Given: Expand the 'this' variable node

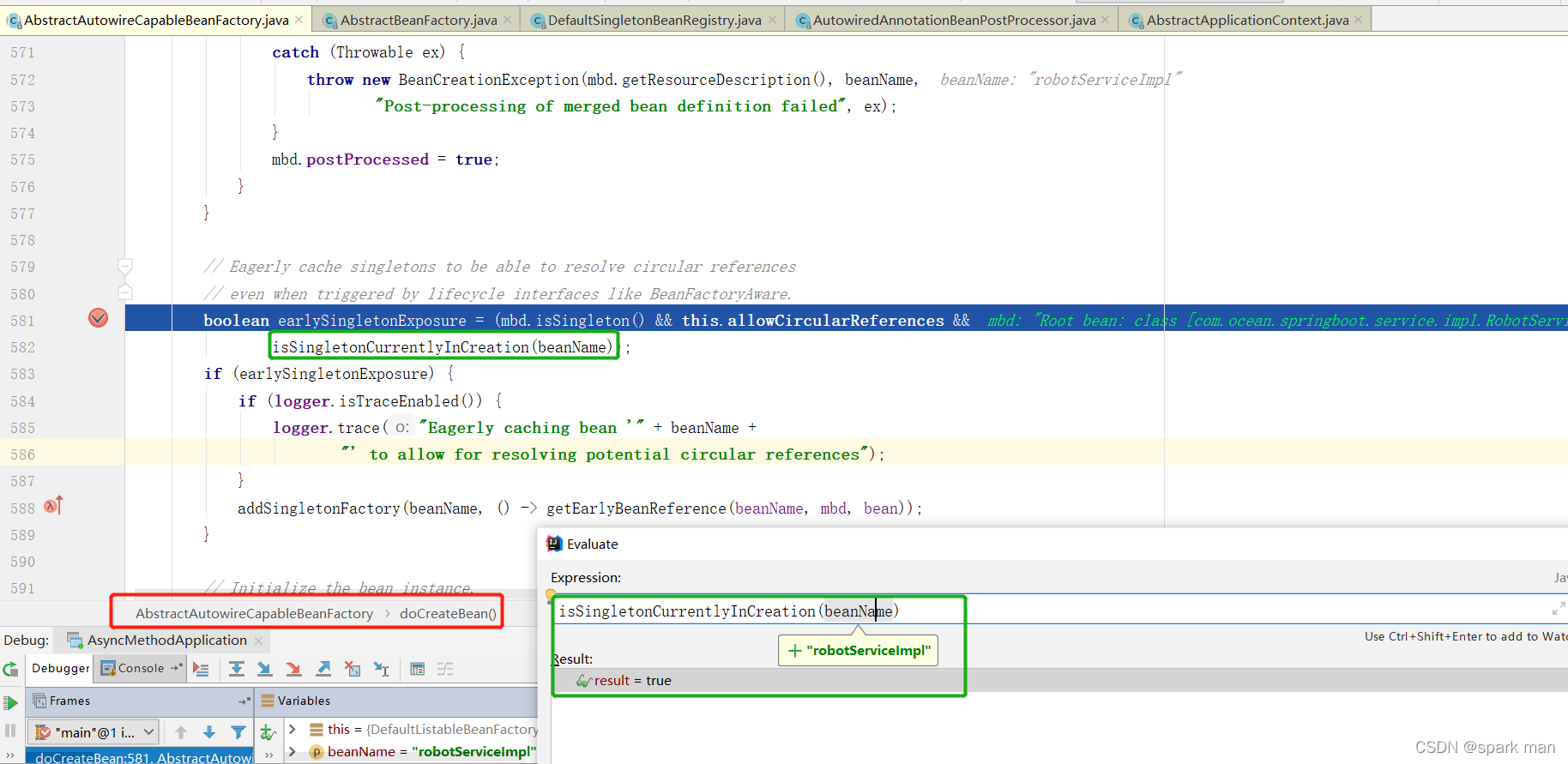Looking at the screenshot, I should click(292, 730).
